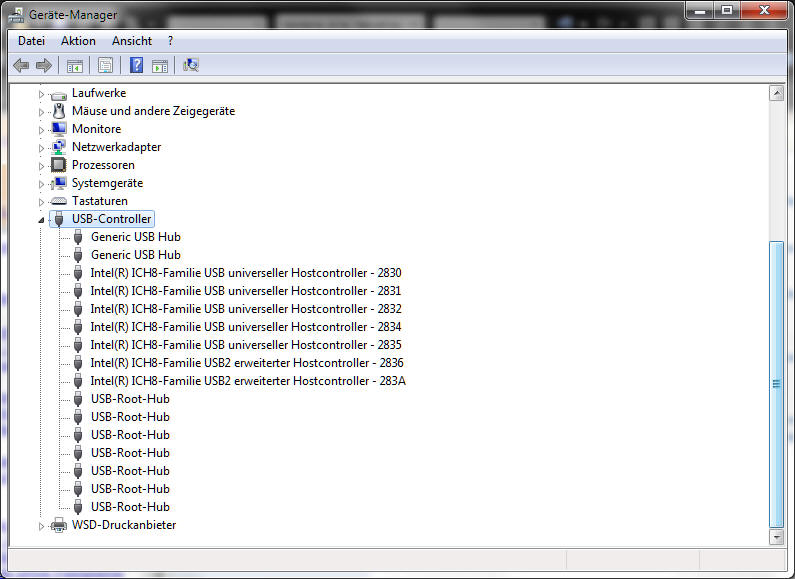Expand the Monitore node
The height and width of the screenshot is (579, 795).
(x=41, y=130)
